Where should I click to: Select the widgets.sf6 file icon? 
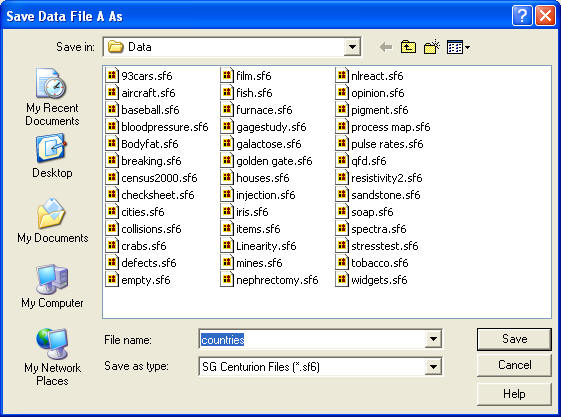[342, 279]
